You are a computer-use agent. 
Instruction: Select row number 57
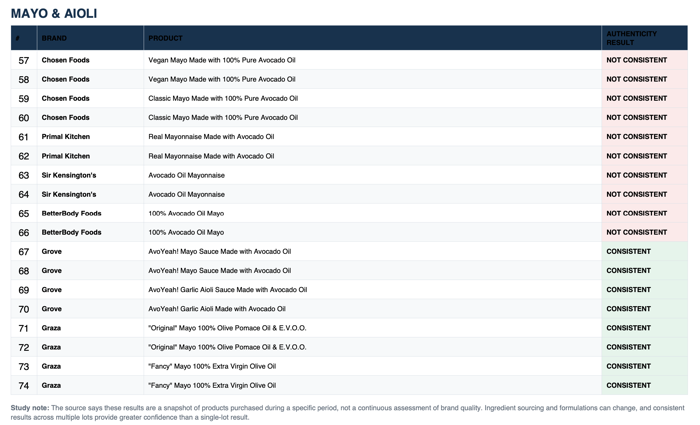click(24, 60)
